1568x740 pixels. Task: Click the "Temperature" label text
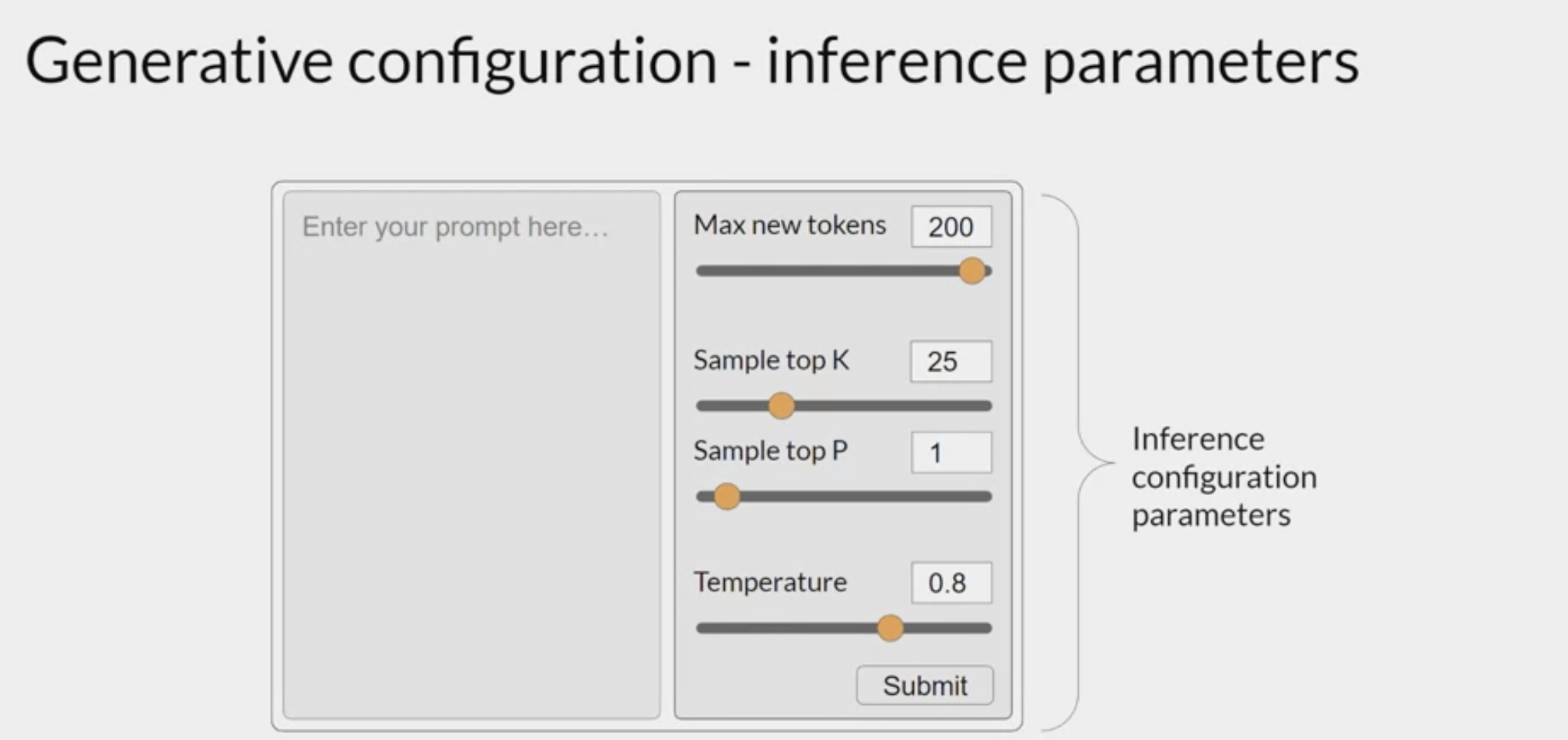click(x=770, y=582)
